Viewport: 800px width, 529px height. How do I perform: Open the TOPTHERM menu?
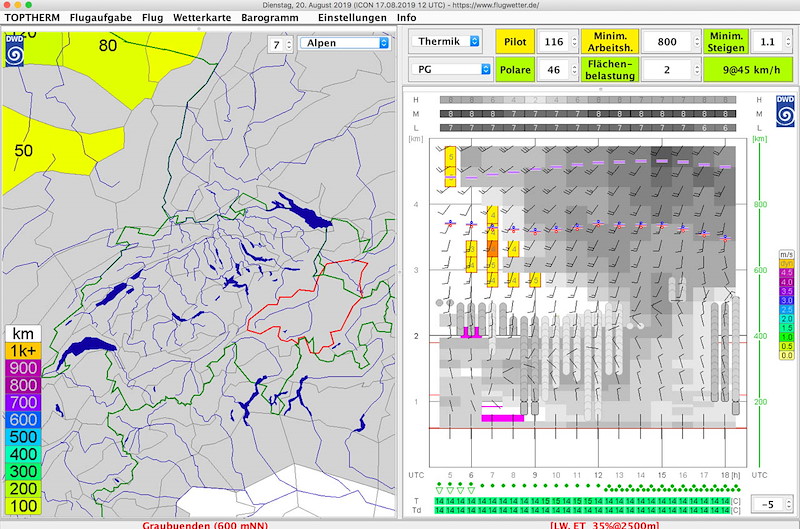point(32,17)
